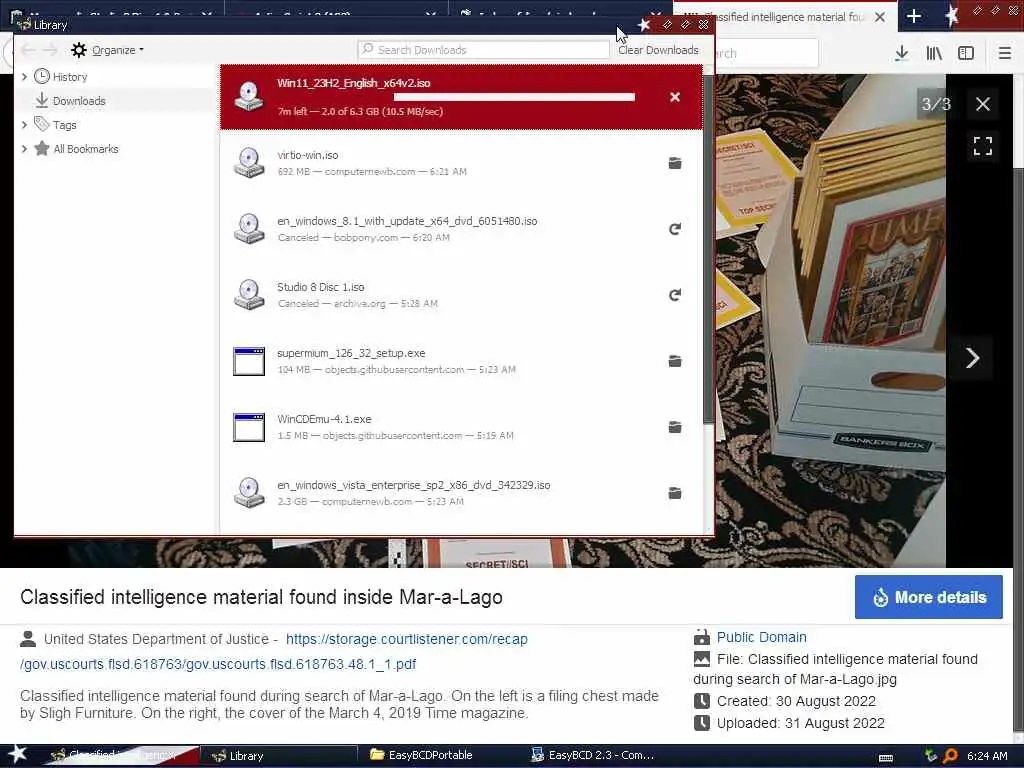Cancel the Win11_23H2_English_x64v2.iso download
Viewport: 1024px width, 768px height.
coord(675,97)
